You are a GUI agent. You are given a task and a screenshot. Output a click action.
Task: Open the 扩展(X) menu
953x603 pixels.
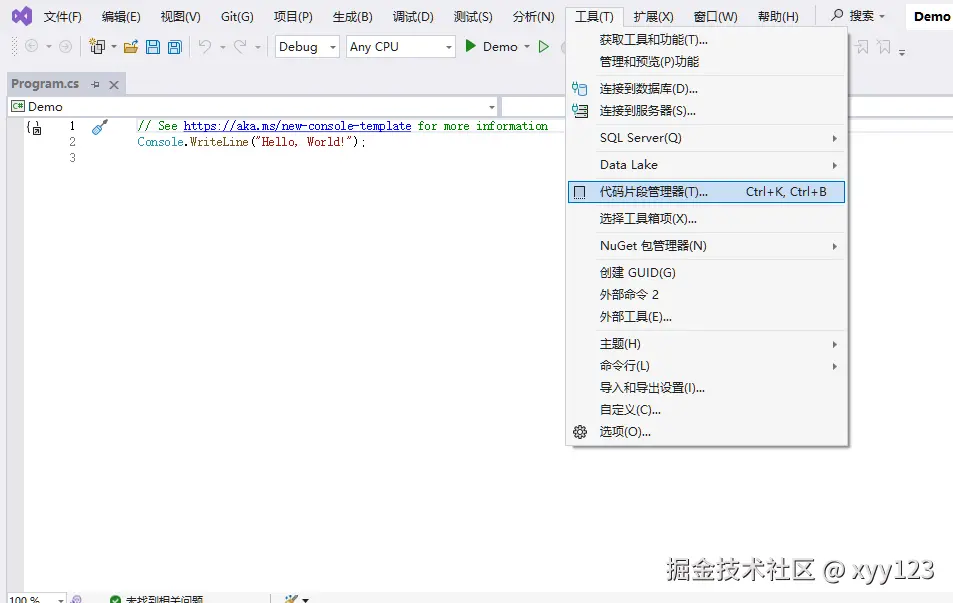pos(653,16)
